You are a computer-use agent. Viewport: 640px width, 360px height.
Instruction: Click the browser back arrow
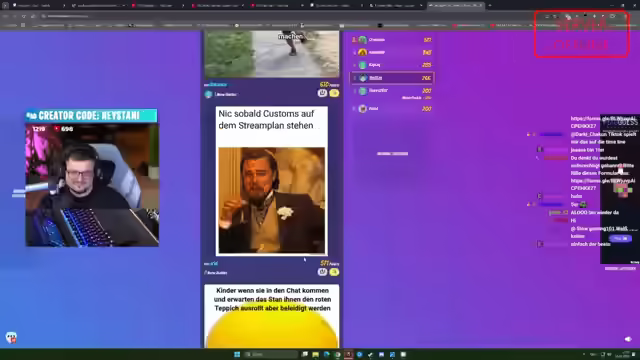tap(6, 16)
